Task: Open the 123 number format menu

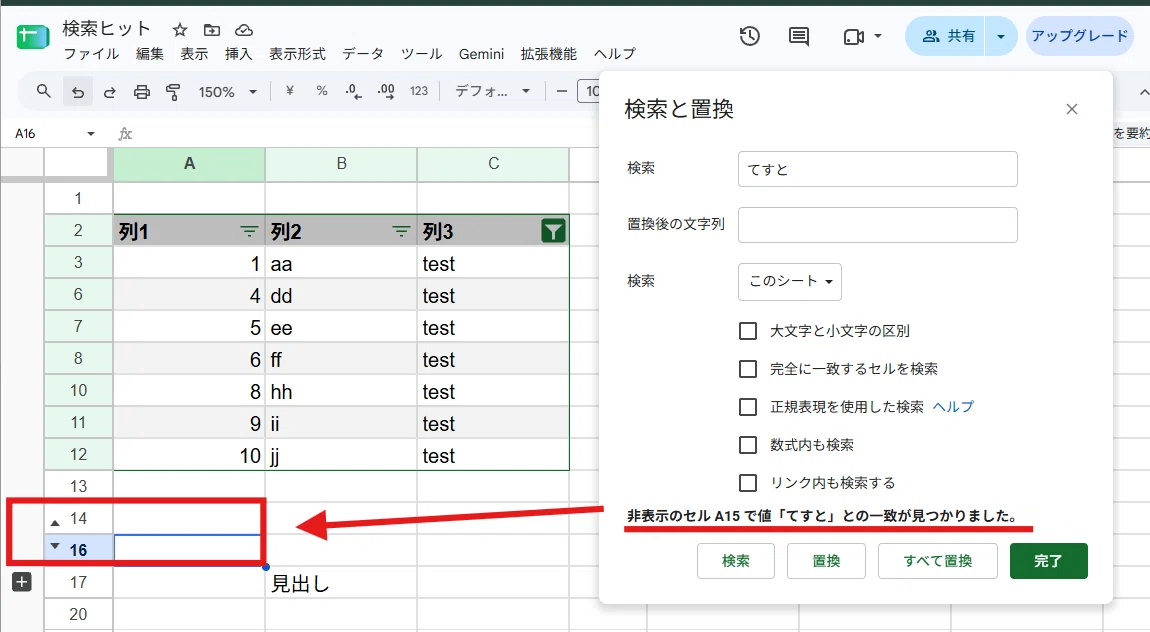Action: 419,91
